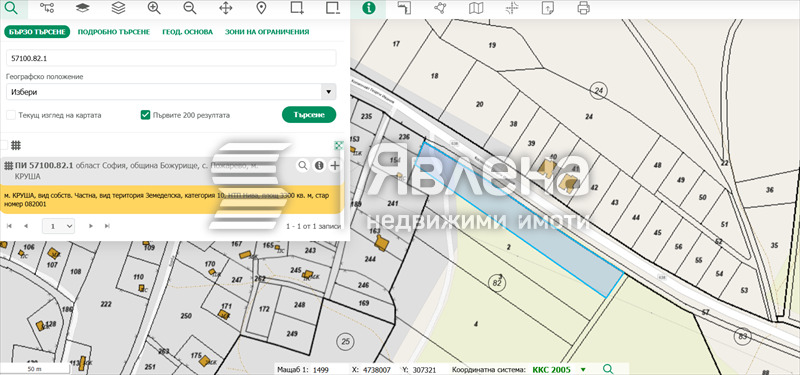Tick the select-all checkbox above results

[4, 145]
